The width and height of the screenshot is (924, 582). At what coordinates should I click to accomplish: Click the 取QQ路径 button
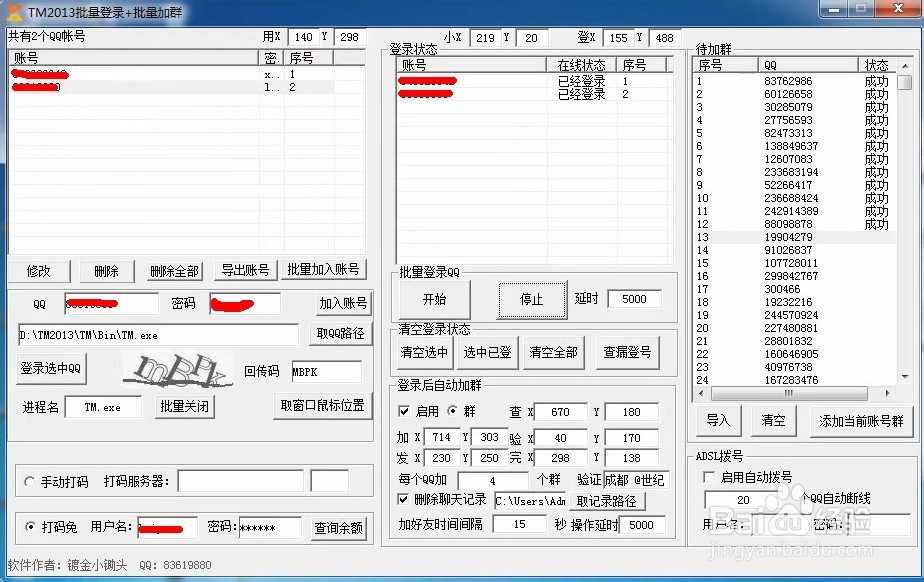[341, 333]
